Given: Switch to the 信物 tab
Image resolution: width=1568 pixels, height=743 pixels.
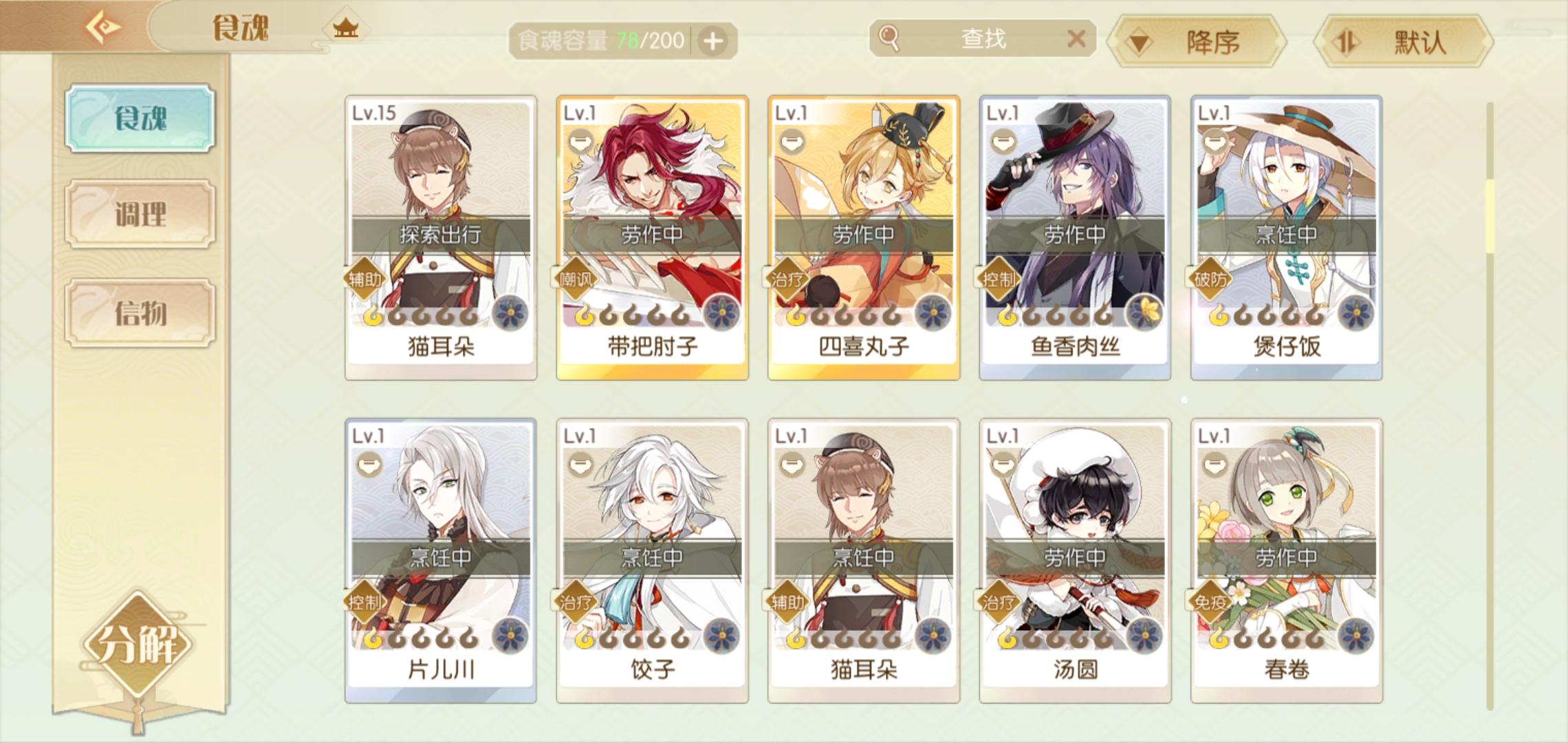Looking at the screenshot, I should click(140, 313).
